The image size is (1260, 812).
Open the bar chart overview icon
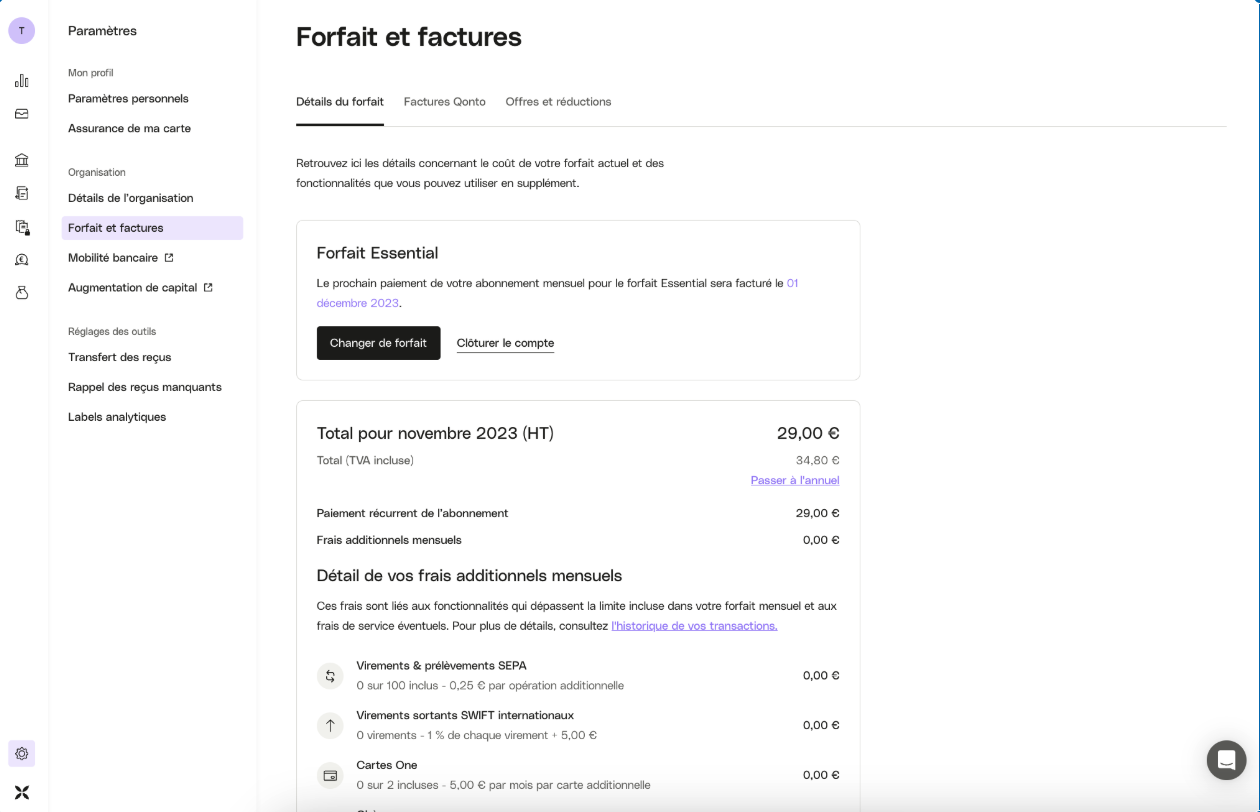click(22, 81)
